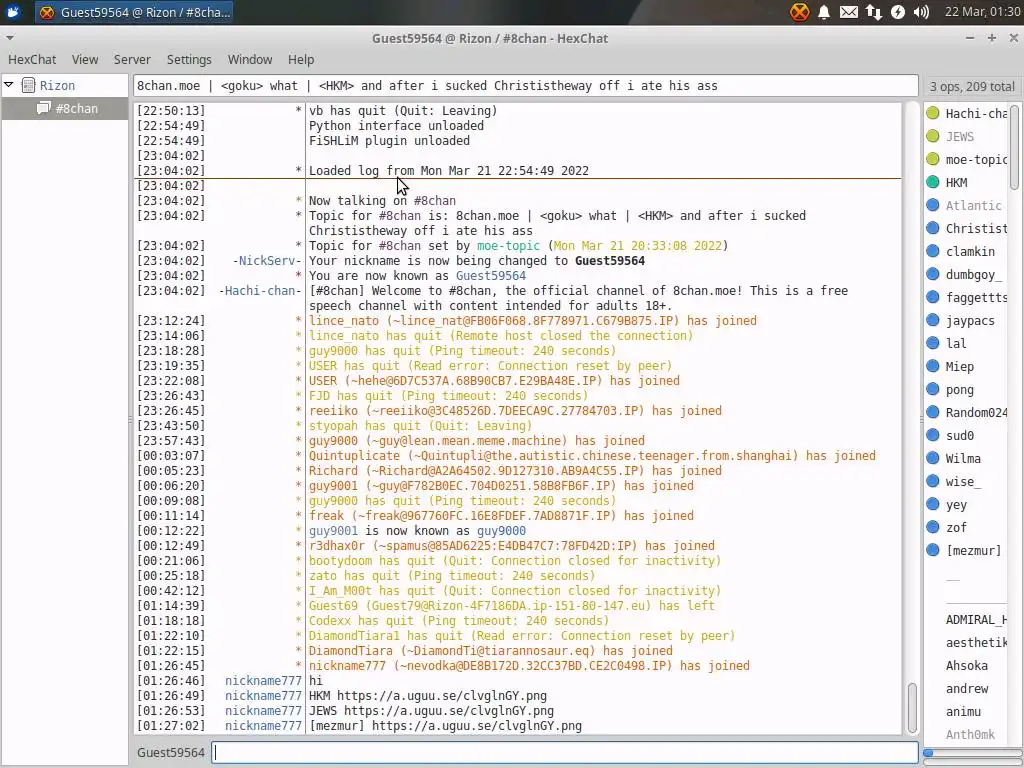Open the Help menu
The height and width of the screenshot is (768, 1024).
301,59
